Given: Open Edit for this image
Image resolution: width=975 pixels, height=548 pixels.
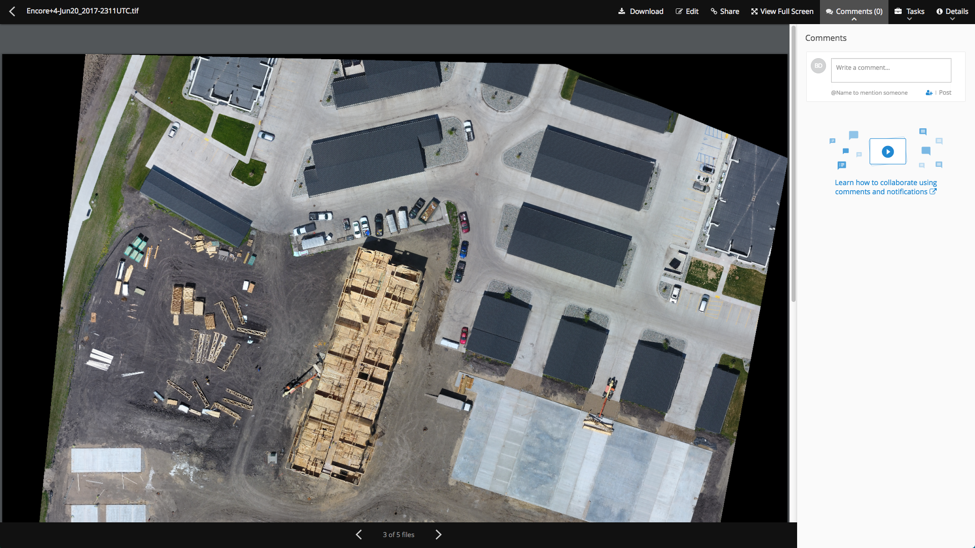Looking at the screenshot, I should 687,11.
